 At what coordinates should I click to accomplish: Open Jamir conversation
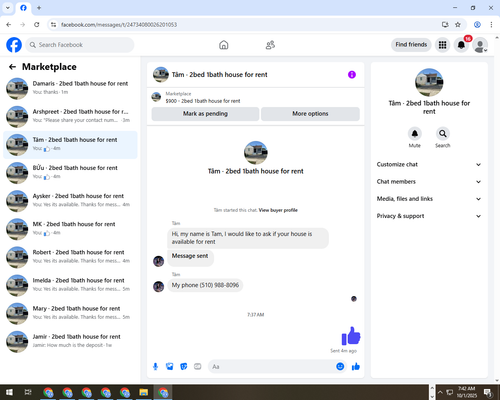[x=70, y=342]
